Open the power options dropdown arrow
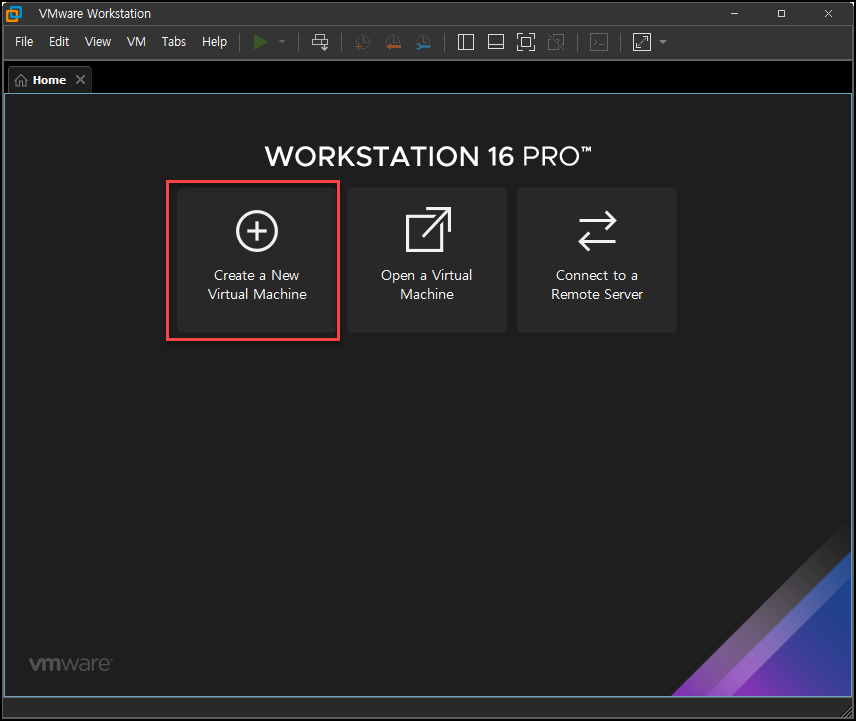 tap(282, 42)
